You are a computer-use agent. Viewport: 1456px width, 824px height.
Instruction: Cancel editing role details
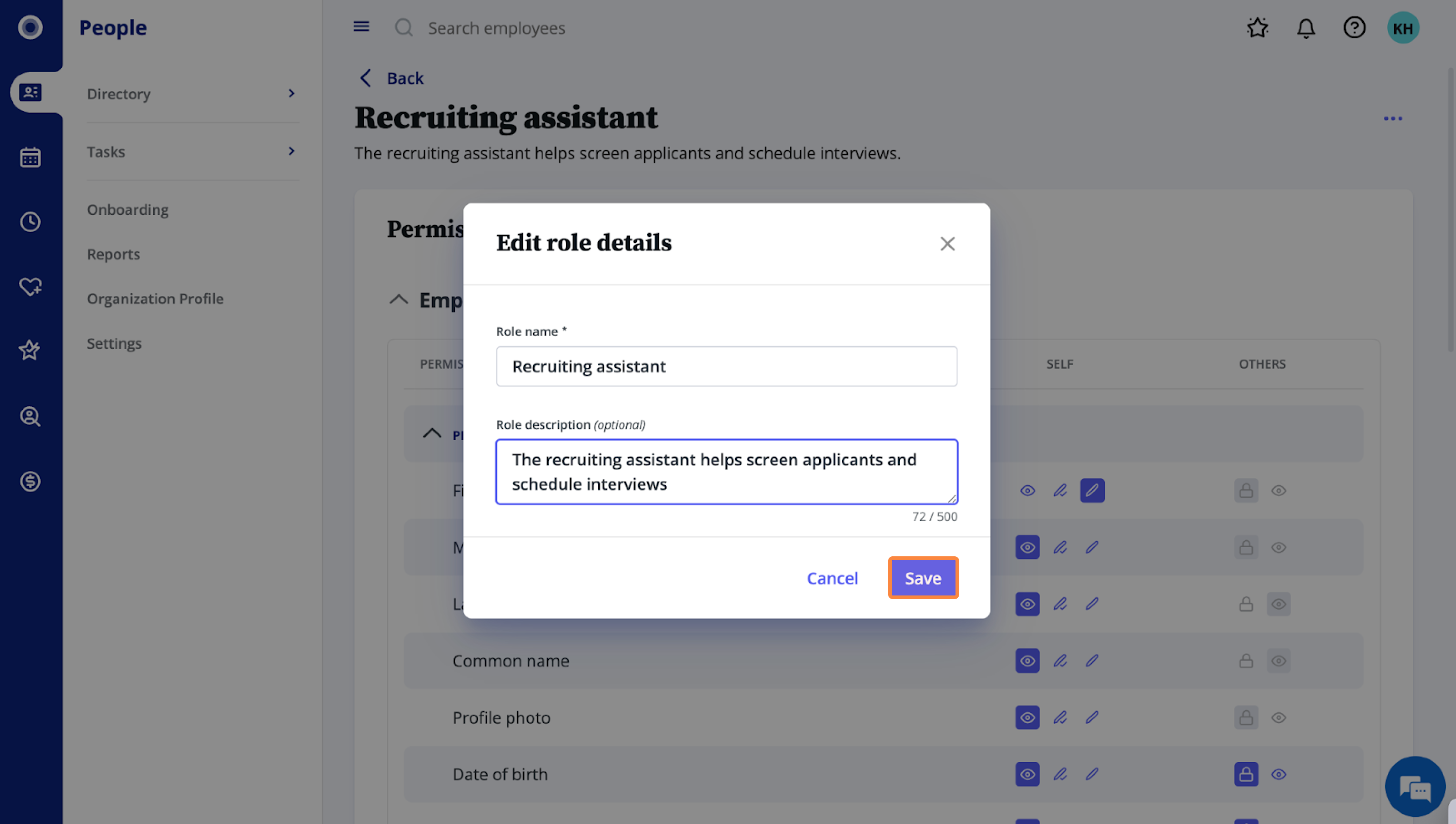tap(832, 578)
